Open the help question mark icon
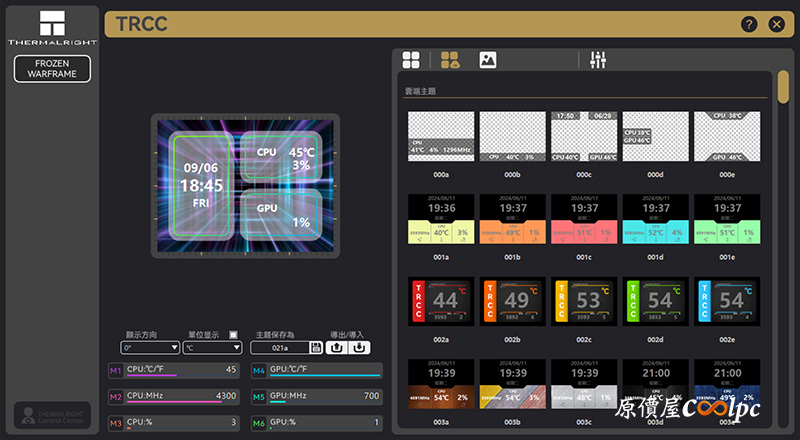 [749, 24]
